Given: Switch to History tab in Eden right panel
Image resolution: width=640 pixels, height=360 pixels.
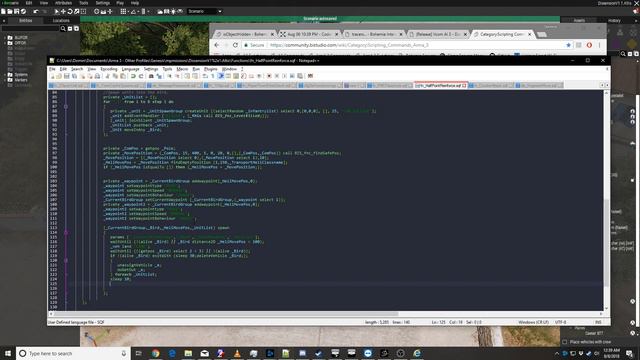Looking at the screenshot, I should click(x=614, y=20).
